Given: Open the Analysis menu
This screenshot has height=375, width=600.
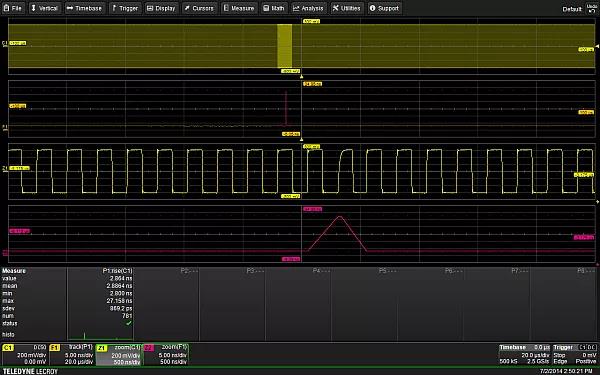Looking at the screenshot, I should [308, 8].
